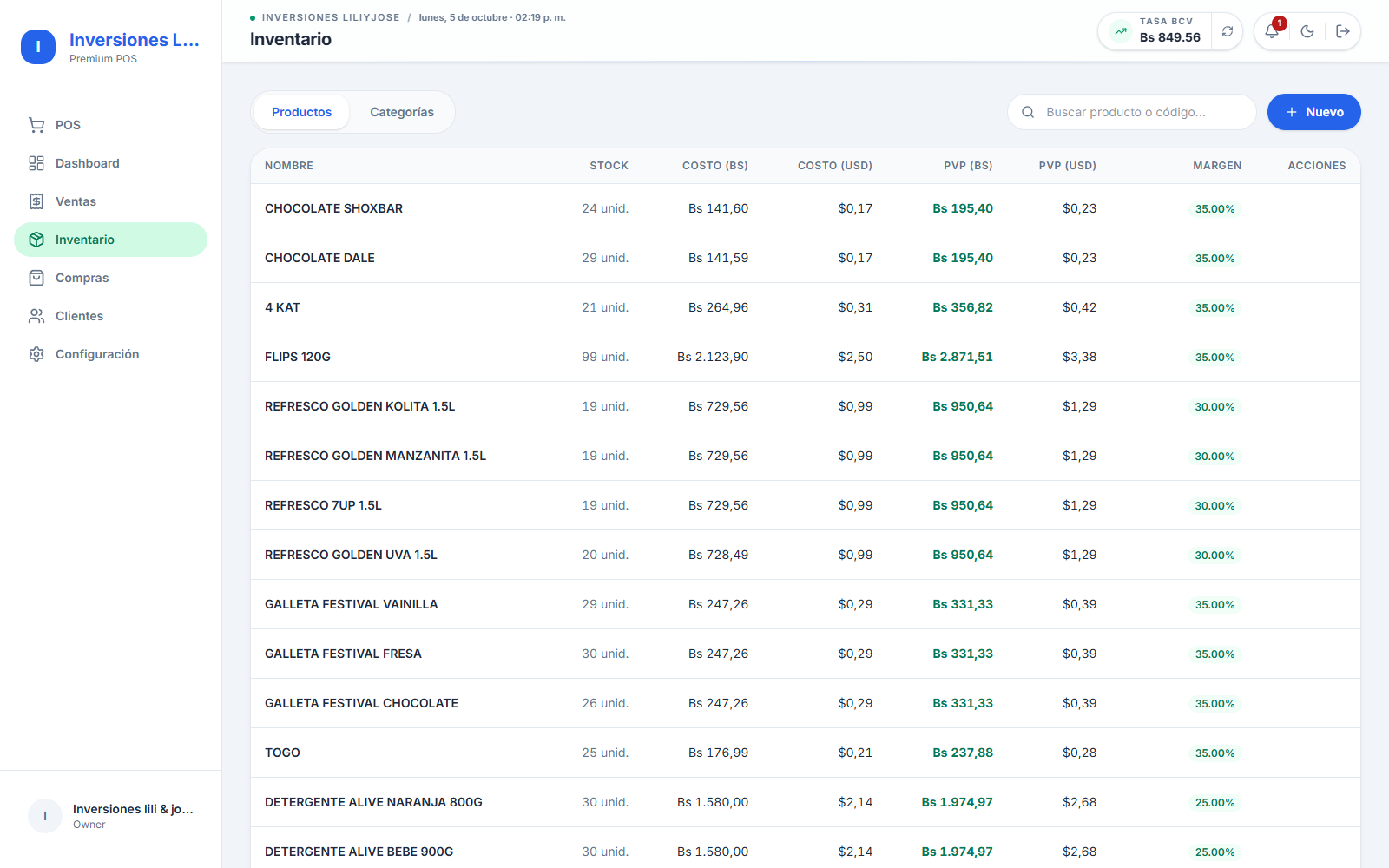
Task: Click the Bs 849.56 rate value
Action: [1169, 37]
